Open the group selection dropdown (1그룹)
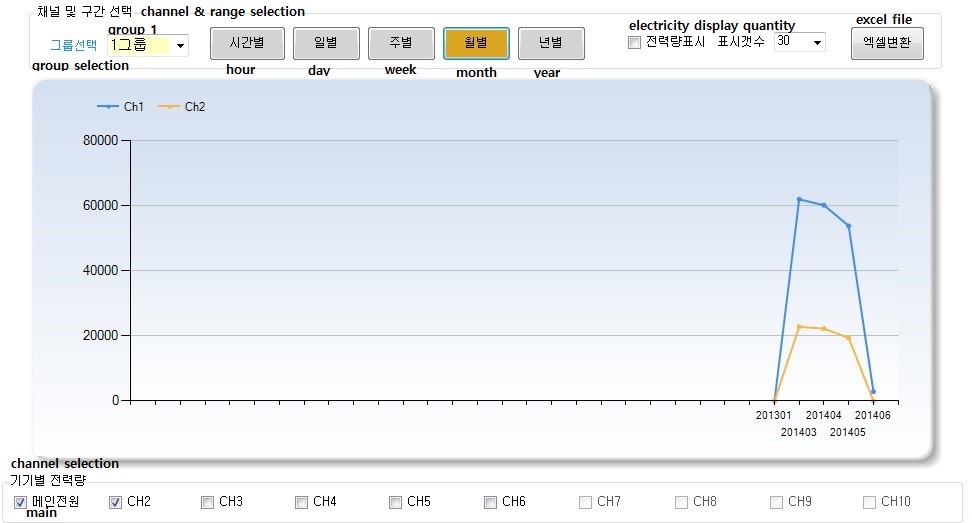 (180, 45)
